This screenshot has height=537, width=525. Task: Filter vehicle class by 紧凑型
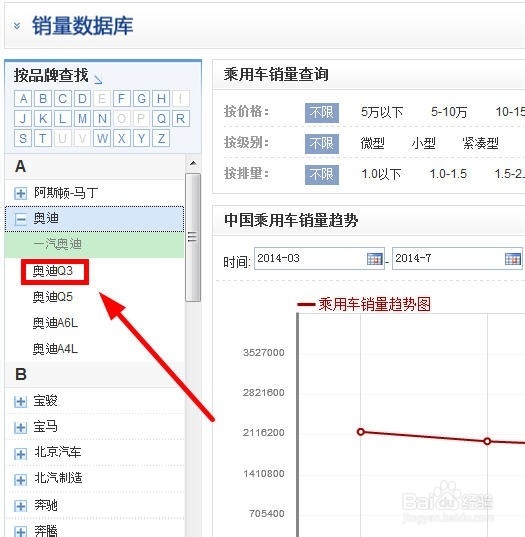[480, 143]
